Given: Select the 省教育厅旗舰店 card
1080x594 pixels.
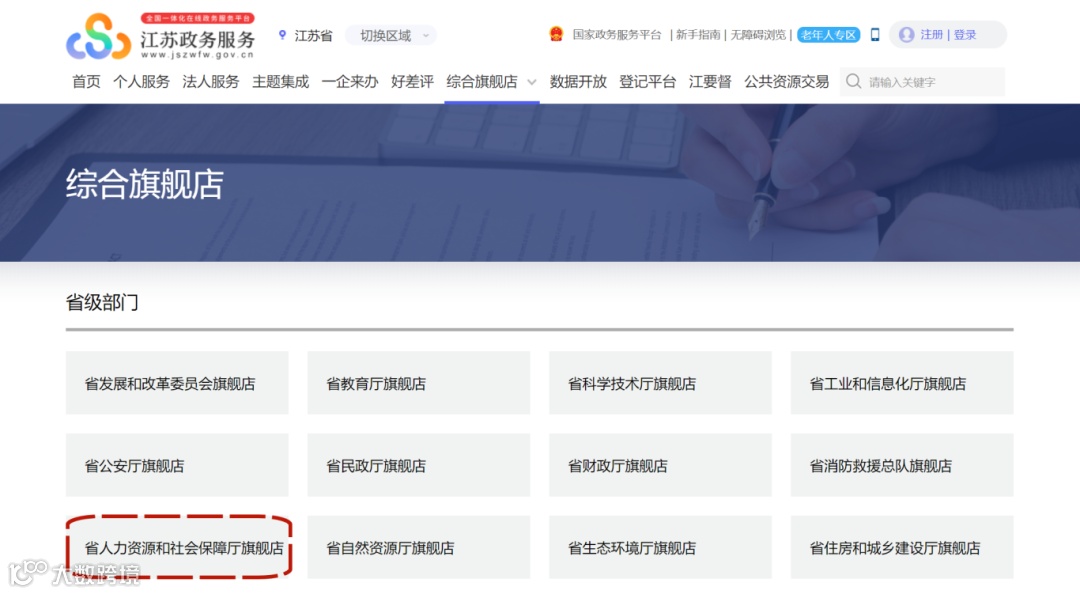Looking at the screenshot, I should coord(418,382).
